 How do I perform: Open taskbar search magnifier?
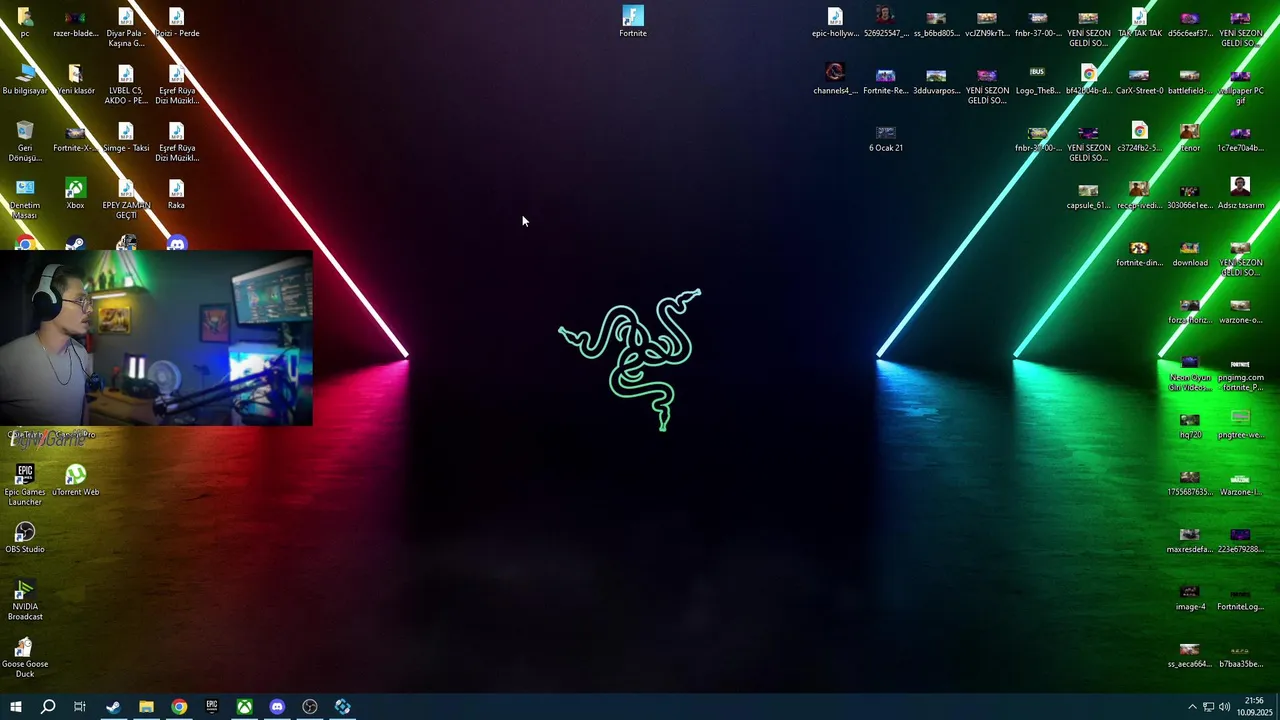[x=47, y=707]
